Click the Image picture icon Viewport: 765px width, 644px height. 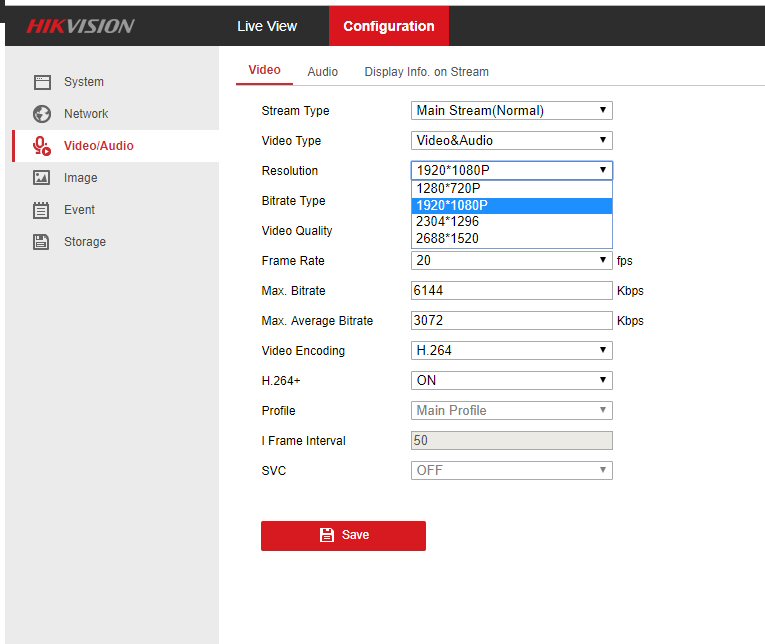pyautogui.click(x=42, y=178)
